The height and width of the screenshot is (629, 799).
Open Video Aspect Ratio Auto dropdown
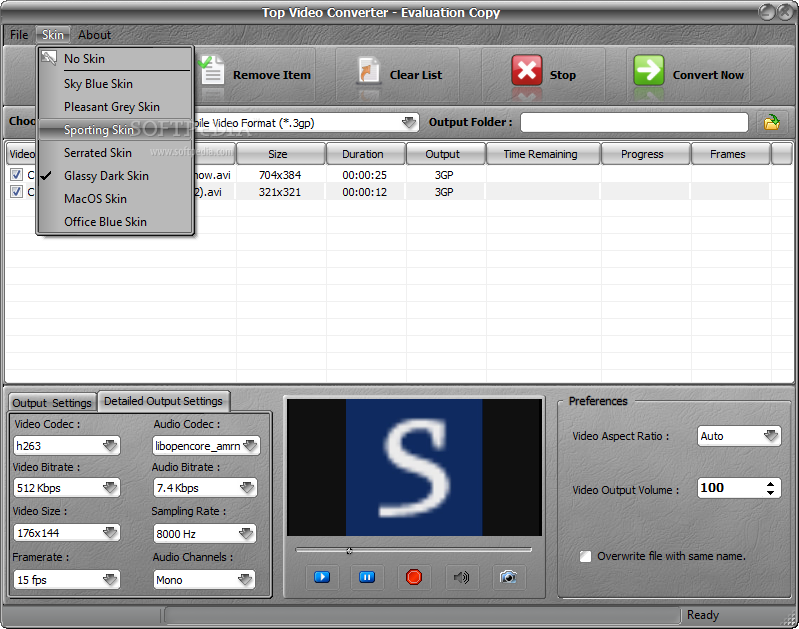point(771,436)
